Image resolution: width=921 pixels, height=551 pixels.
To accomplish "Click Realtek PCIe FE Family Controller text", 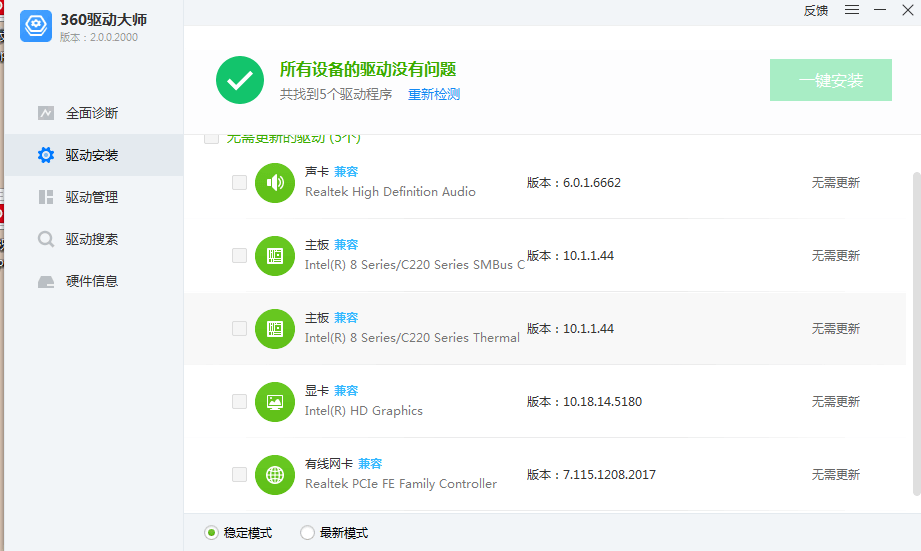I will point(401,483).
